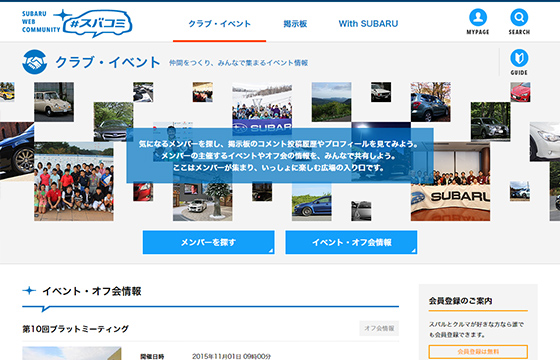Open the 掲示板 navigation tab
The height and width of the screenshot is (360, 560).
(295, 24)
